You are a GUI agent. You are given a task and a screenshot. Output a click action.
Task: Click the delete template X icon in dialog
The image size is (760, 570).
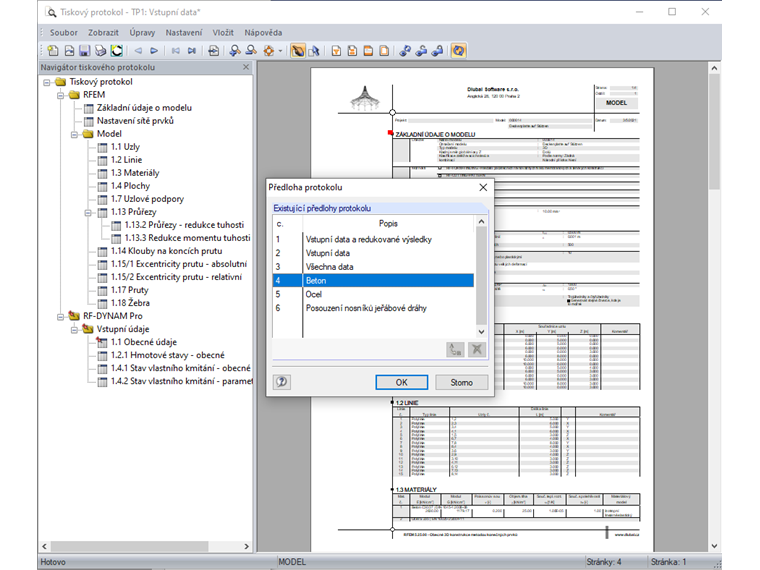476,349
